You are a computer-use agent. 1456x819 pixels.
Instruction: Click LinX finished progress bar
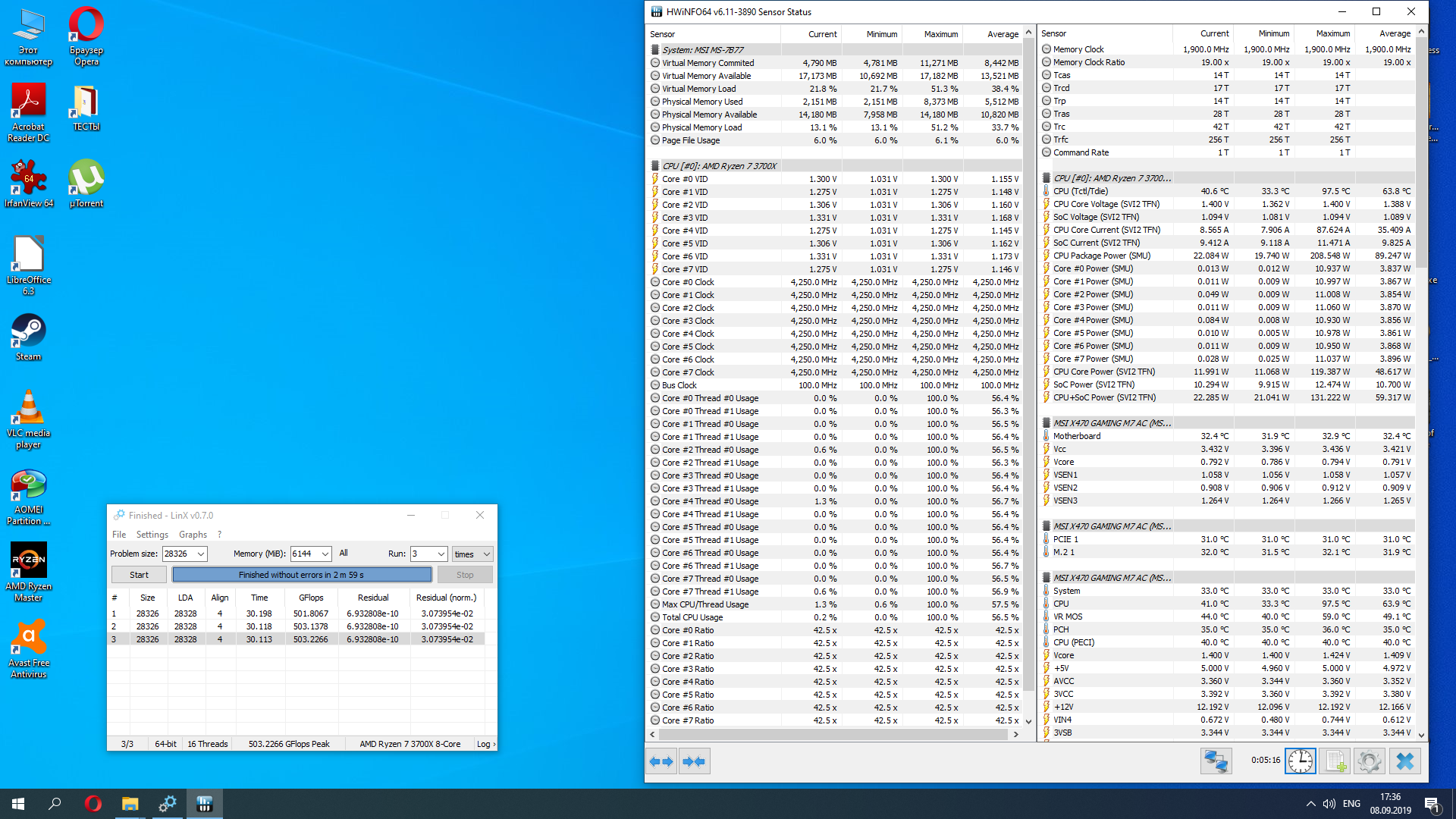(x=302, y=575)
